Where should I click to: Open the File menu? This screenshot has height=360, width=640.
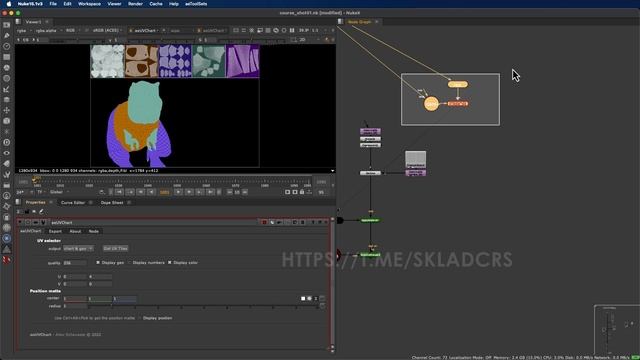[x=53, y=4]
